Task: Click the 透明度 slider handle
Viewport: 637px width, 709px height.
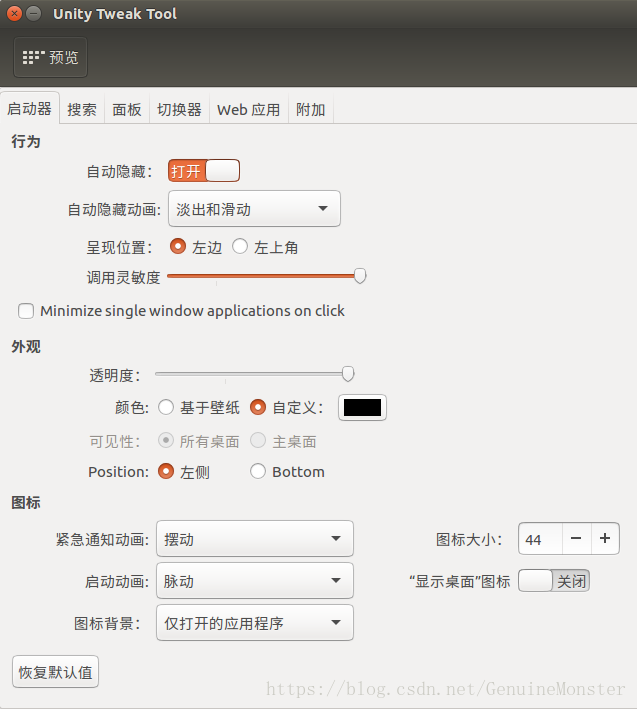Action: pos(348,373)
